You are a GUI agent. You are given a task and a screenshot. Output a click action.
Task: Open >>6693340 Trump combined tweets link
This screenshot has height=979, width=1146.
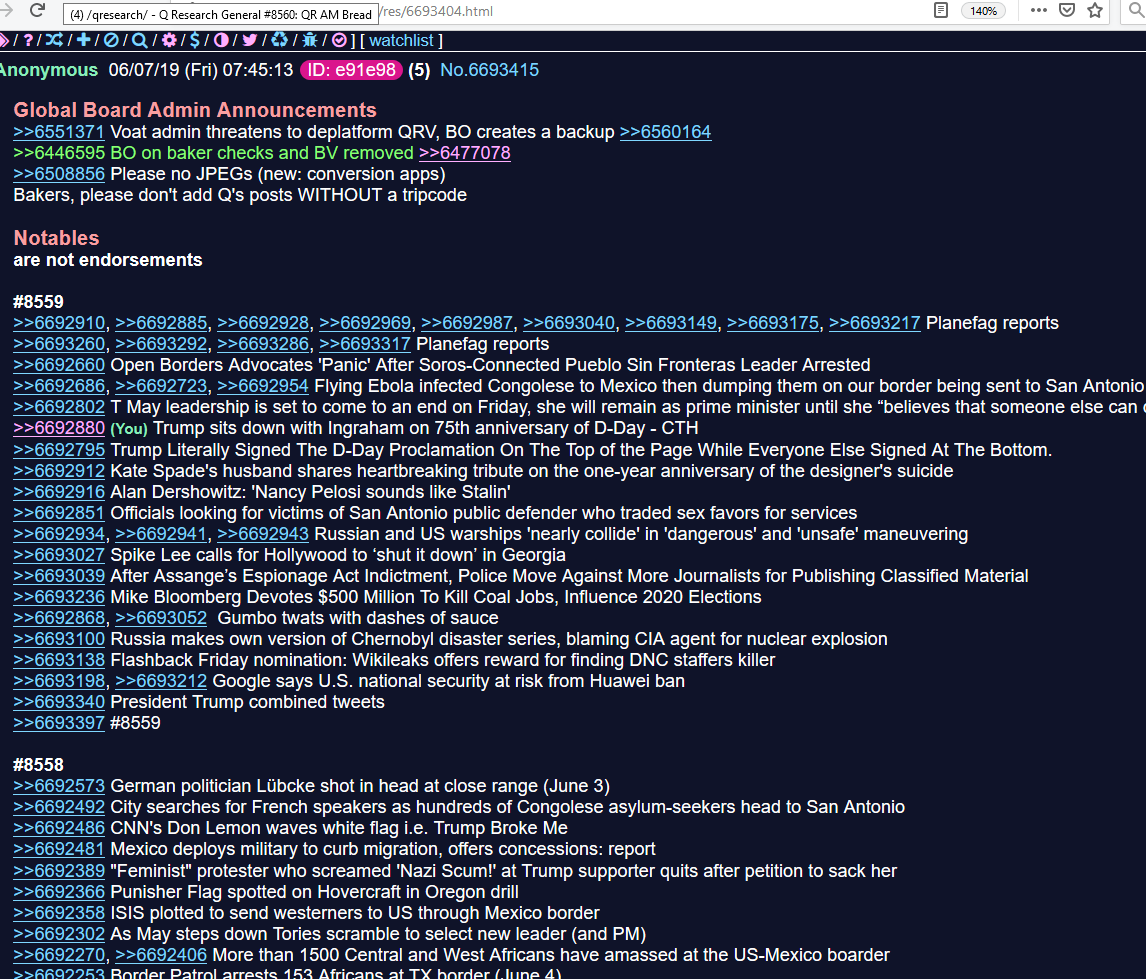pyautogui.click(x=59, y=703)
